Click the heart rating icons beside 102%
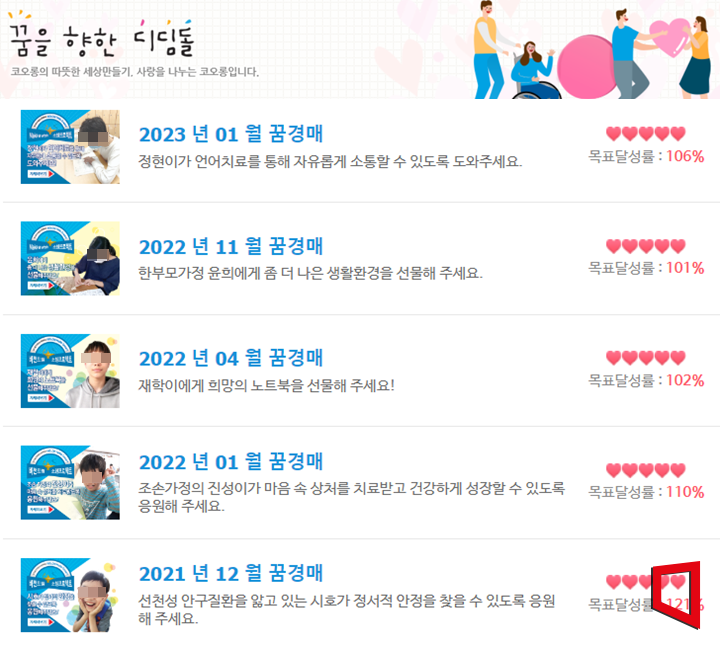Image resolution: width=720 pixels, height=645 pixels. [x=646, y=358]
